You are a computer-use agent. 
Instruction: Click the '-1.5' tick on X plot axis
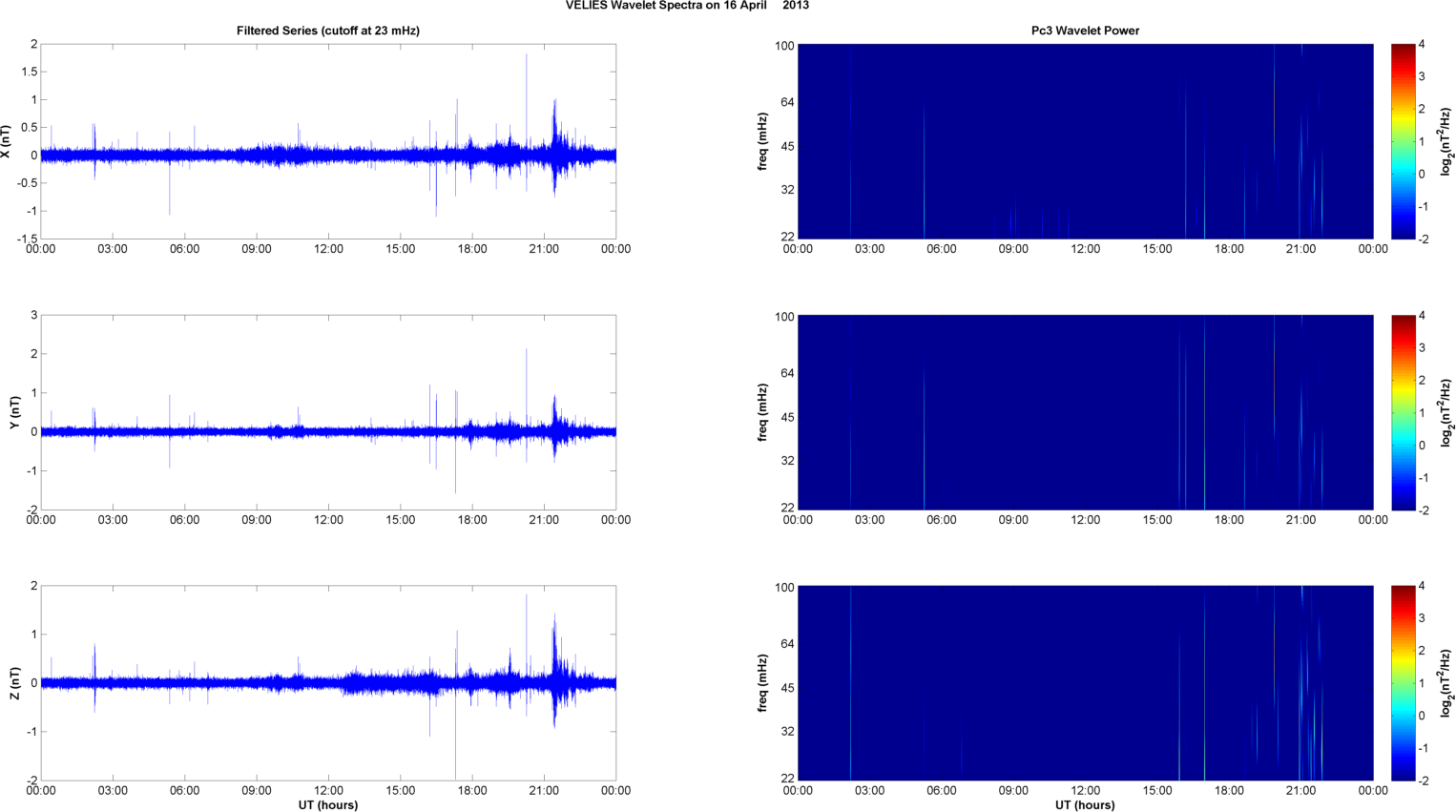(x=26, y=239)
